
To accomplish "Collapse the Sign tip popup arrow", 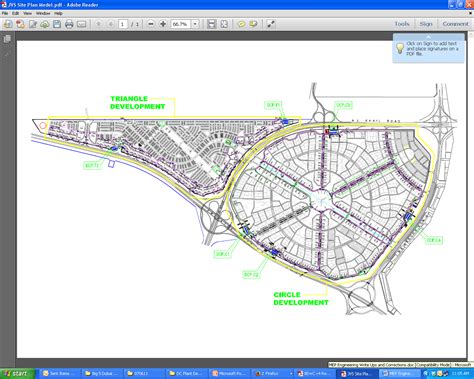I will click(429, 37).
